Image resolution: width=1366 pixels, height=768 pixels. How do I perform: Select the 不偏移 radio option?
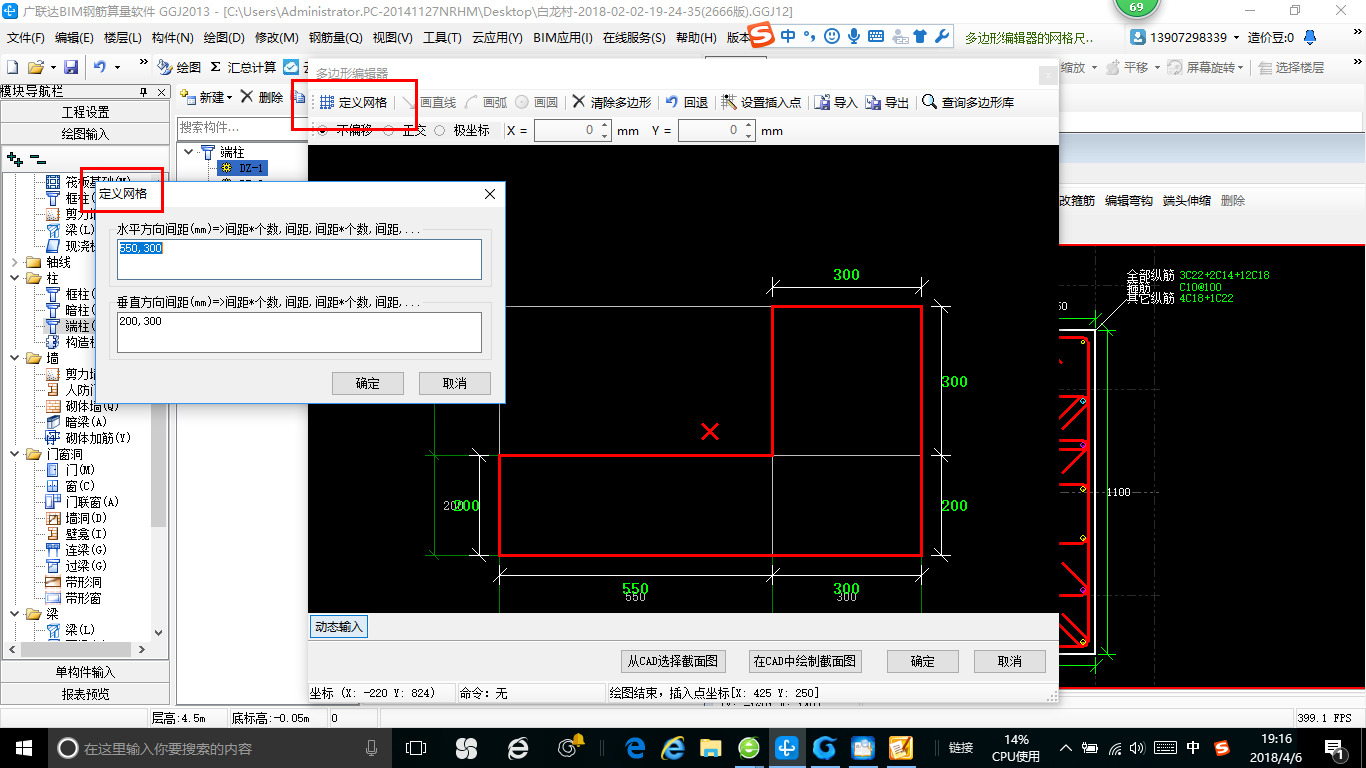[x=322, y=131]
